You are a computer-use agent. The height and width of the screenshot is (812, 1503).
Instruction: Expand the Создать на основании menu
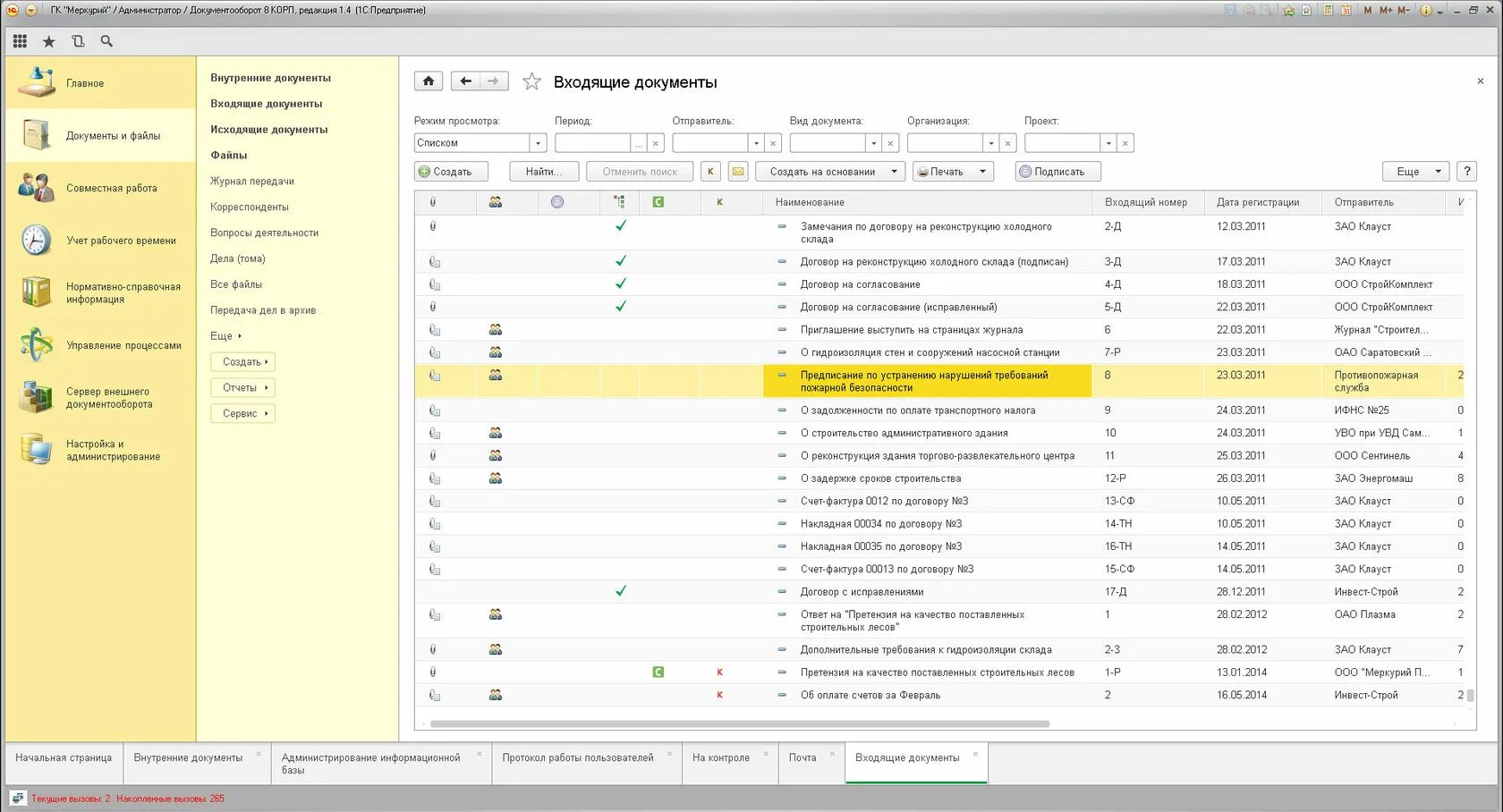pyautogui.click(x=830, y=172)
